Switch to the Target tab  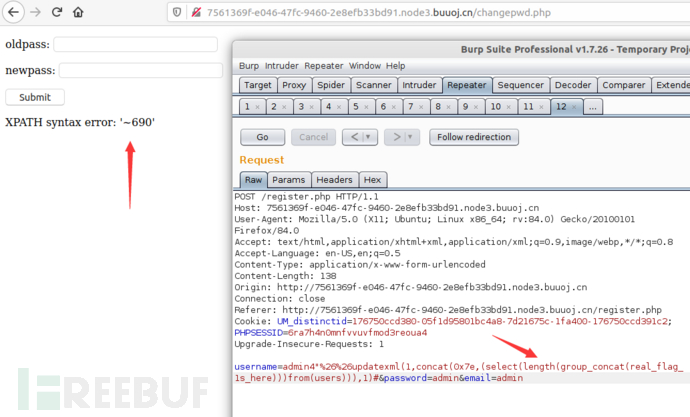tap(258, 85)
